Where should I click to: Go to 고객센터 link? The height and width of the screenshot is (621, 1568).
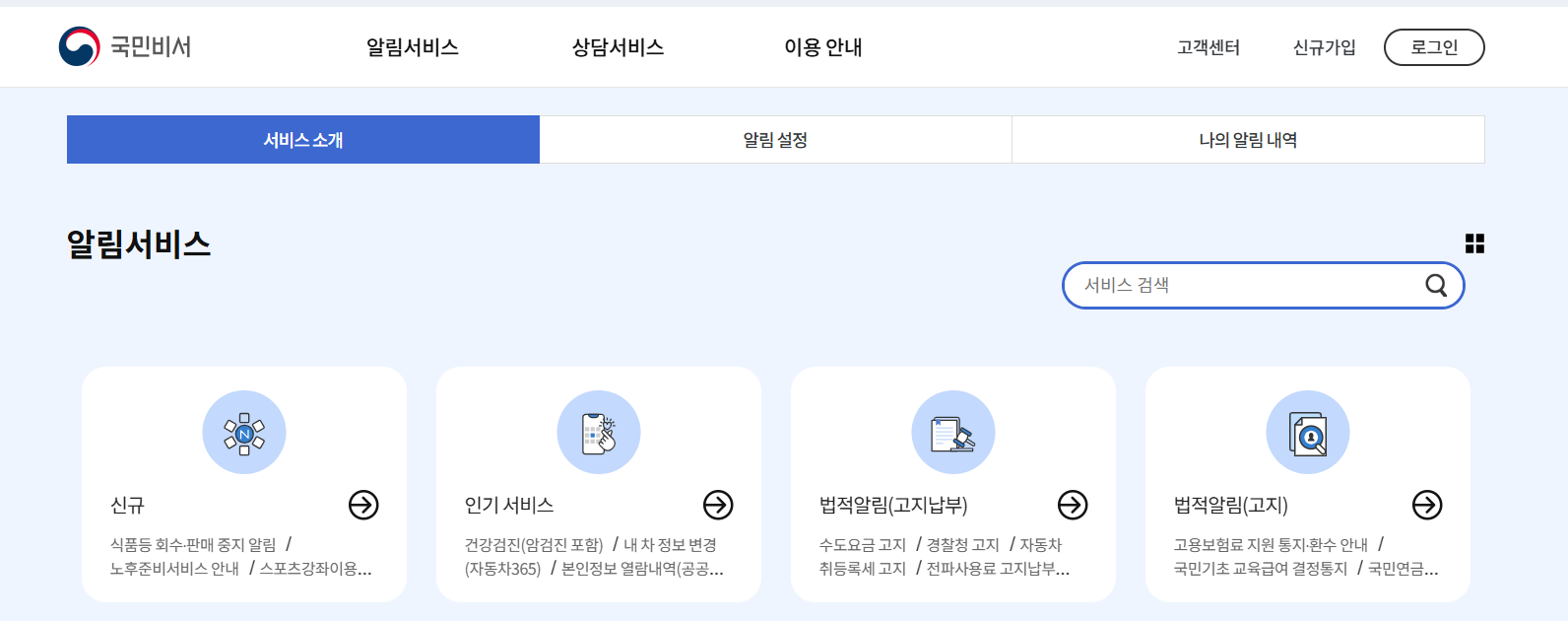(1209, 47)
